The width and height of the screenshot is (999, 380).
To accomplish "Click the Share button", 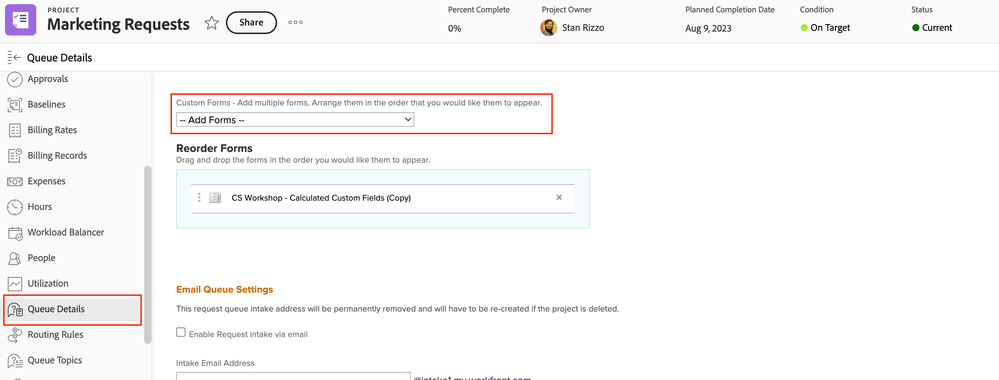I will tap(251, 22).
